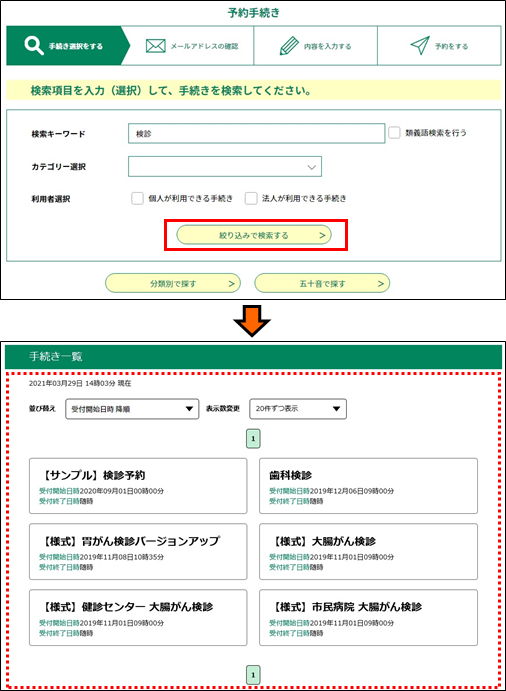The width and height of the screenshot is (506, 691).
Task: Enable the 類義語検索を行う checkbox
Action: click(x=394, y=133)
